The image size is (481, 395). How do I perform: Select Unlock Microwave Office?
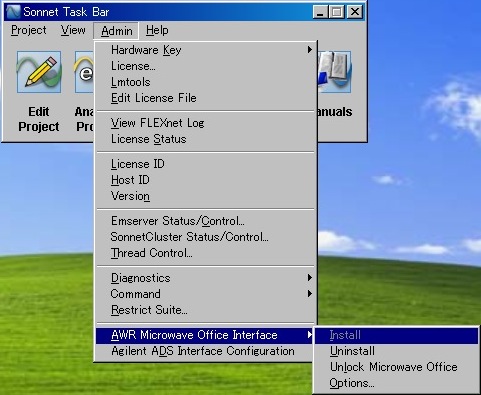(x=396, y=367)
